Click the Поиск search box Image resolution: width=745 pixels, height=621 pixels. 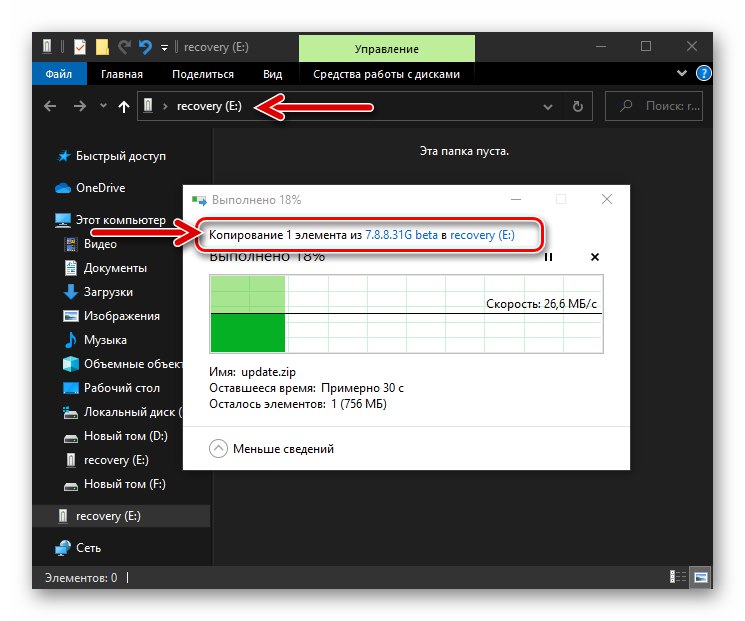click(x=654, y=106)
